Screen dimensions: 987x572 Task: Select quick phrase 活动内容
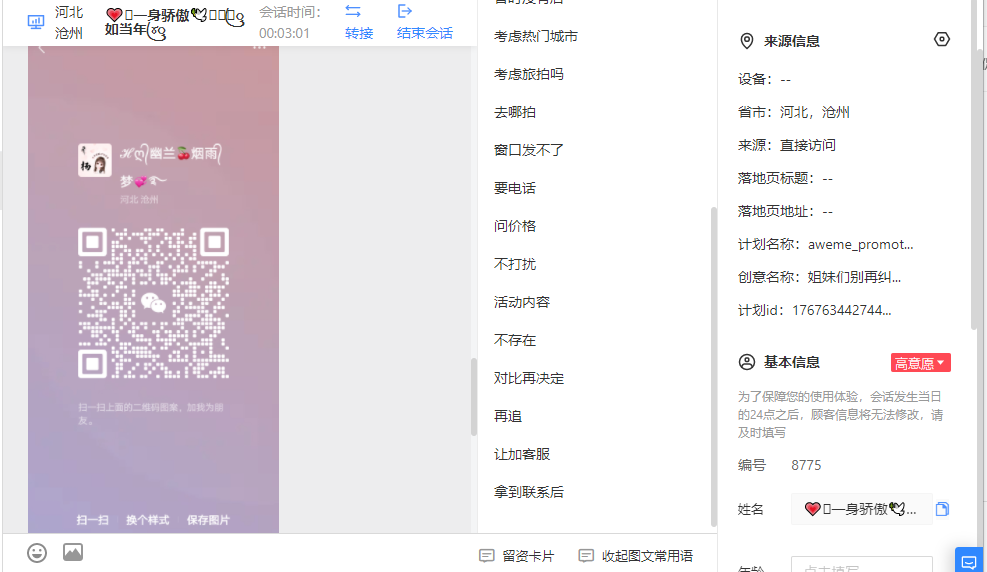point(522,302)
